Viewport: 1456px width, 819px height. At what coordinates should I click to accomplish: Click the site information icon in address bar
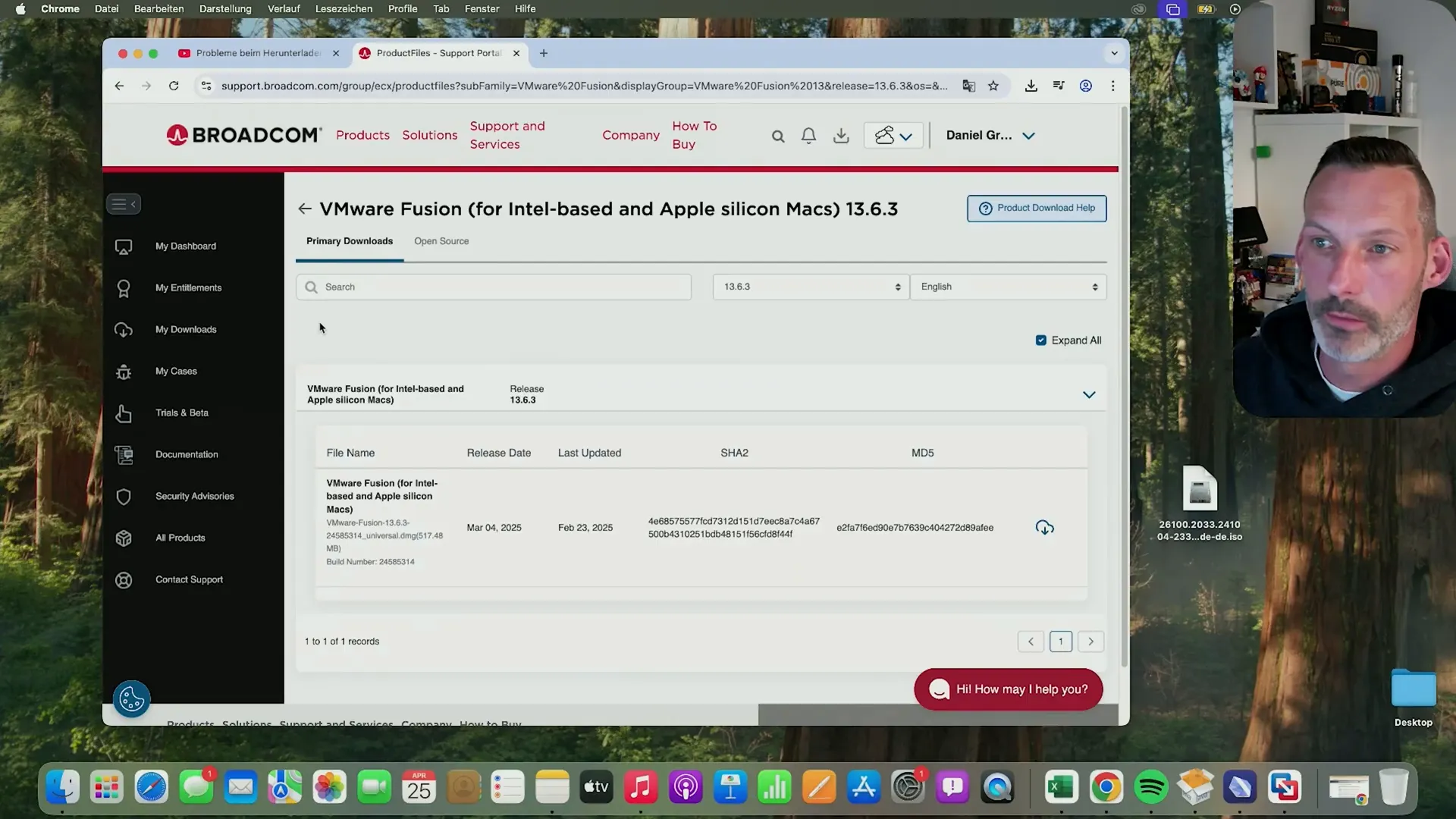pyautogui.click(x=206, y=86)
